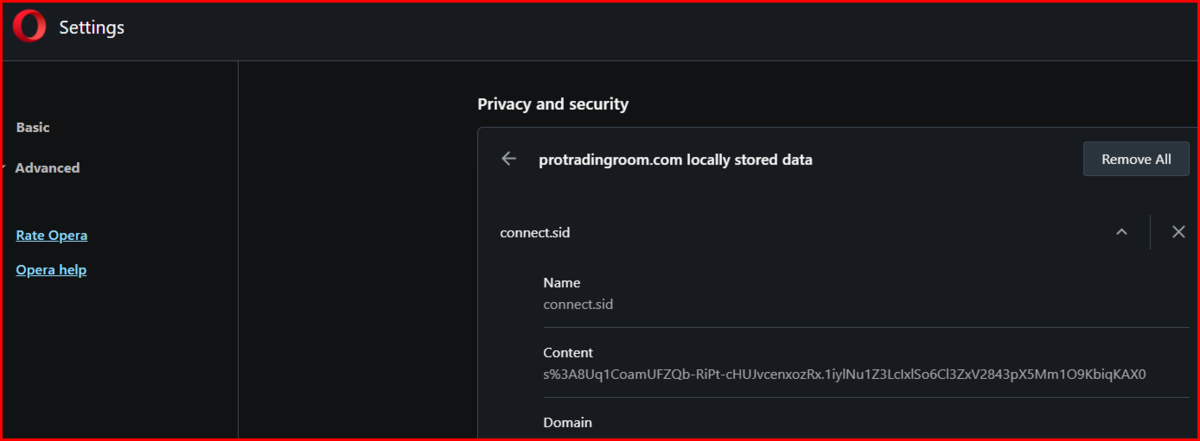This screenshot has width=1200, height=441.
Task: Click the Privacy and security heading
Action: tap(553, 104)
